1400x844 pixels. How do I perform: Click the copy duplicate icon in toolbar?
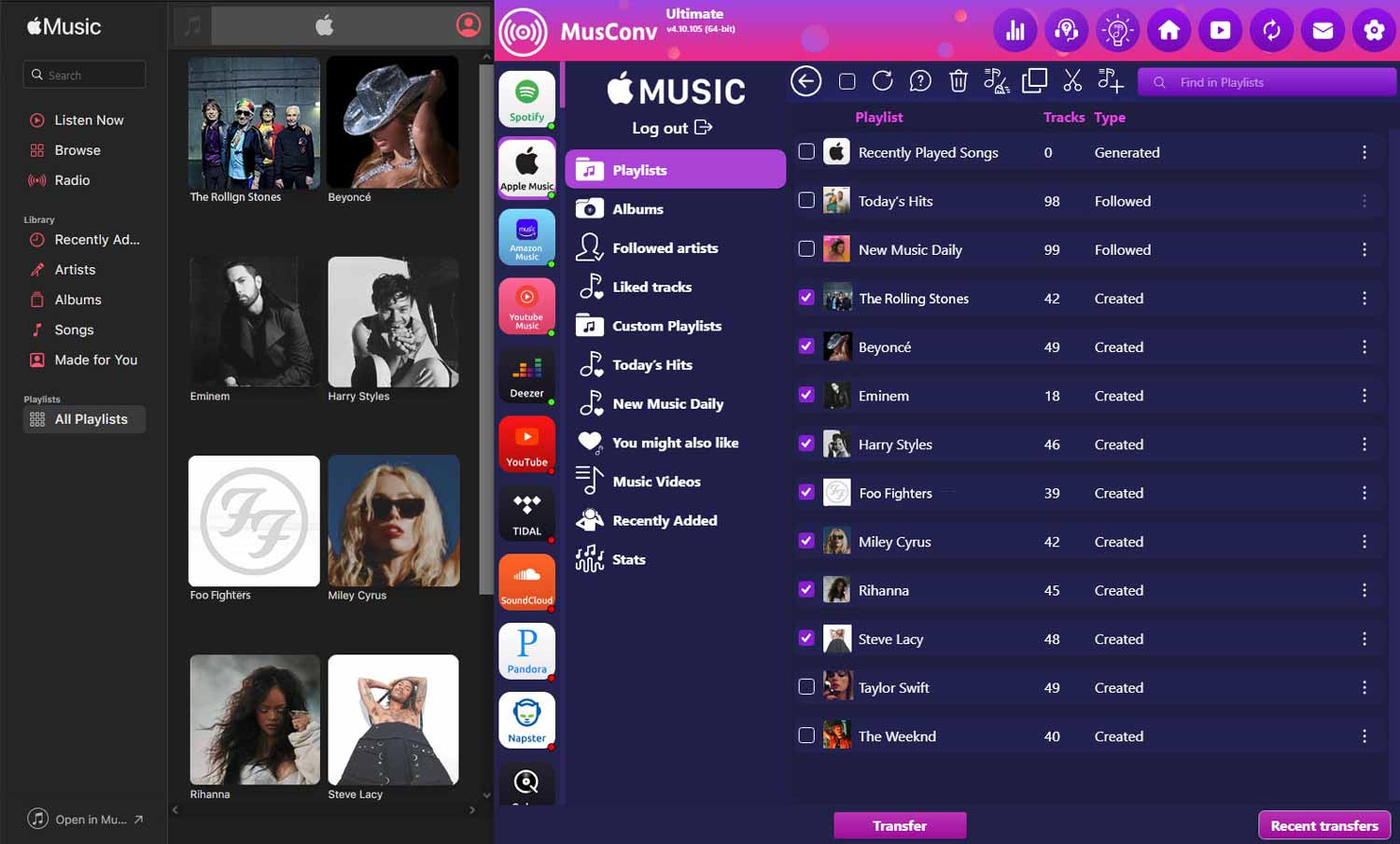coord(1034,81)
